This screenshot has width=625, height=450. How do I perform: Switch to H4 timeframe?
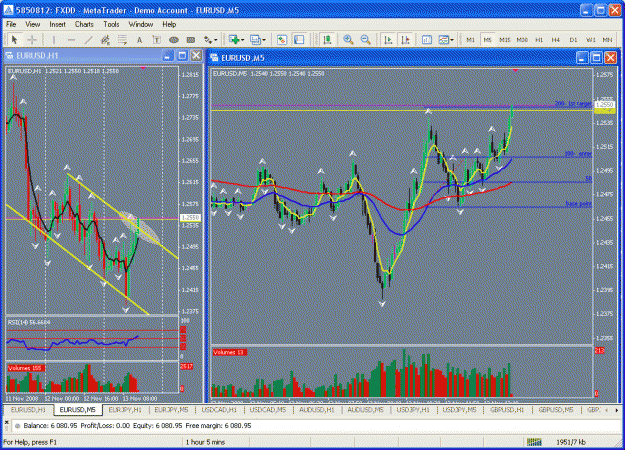[x=556, y=40]
